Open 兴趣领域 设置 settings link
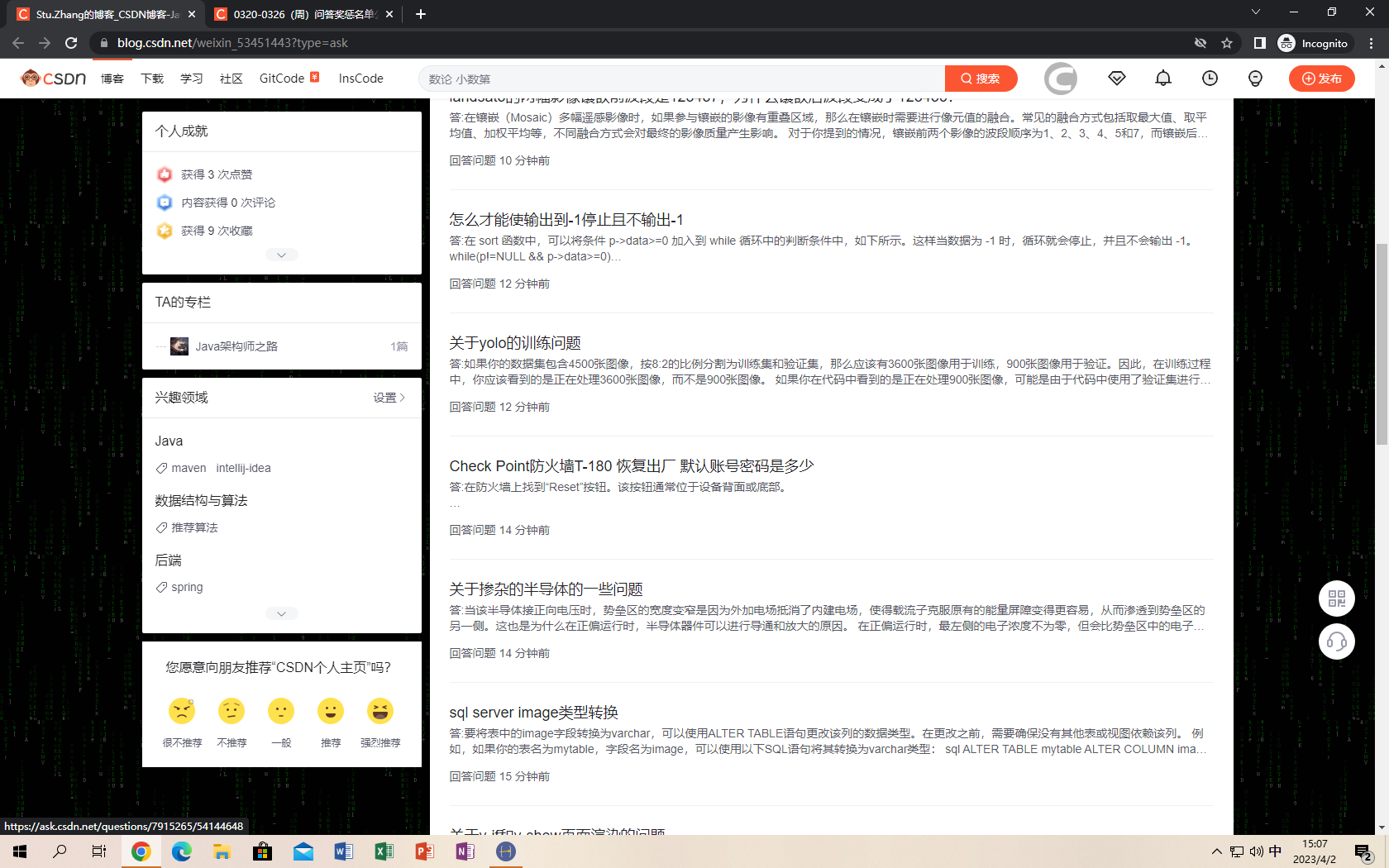Screen dimensions: 1389x868 tap(389, 398)
